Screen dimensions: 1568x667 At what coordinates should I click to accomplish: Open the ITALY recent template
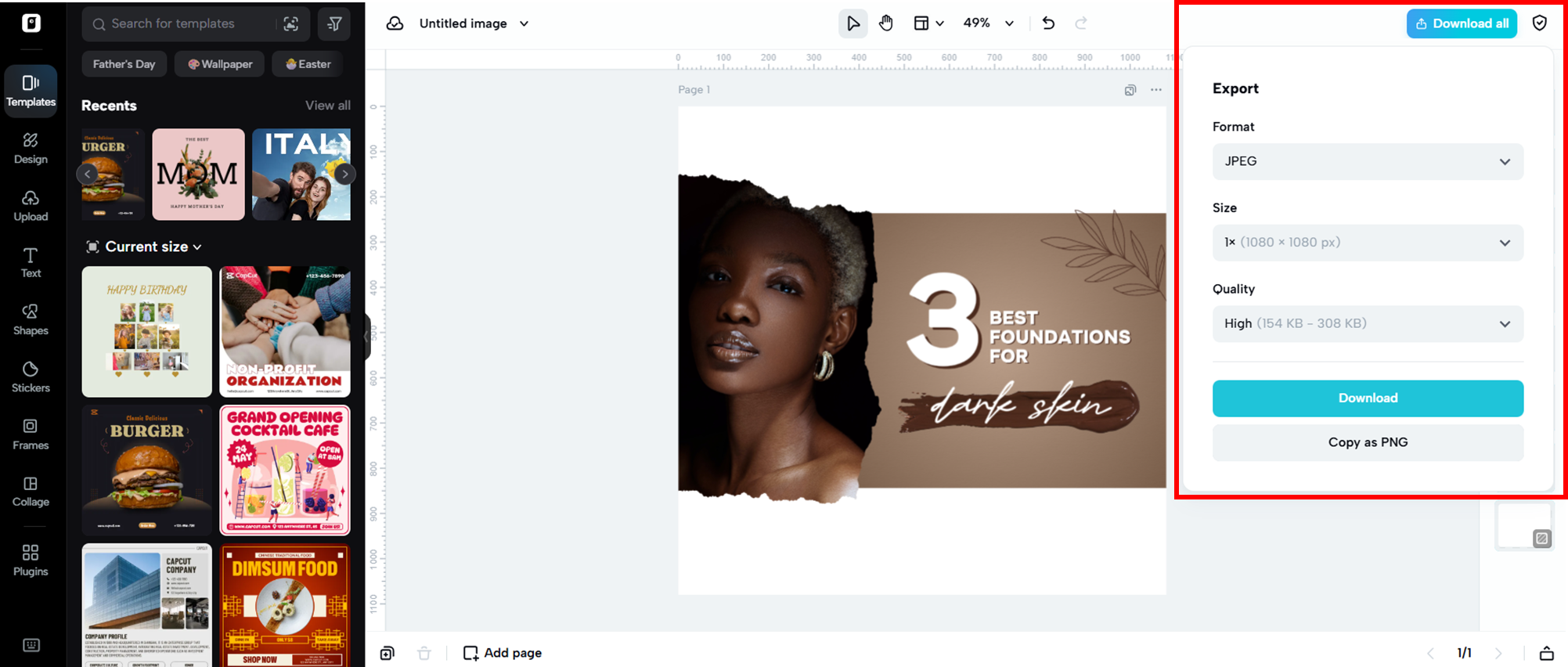(x=301, y=175)
